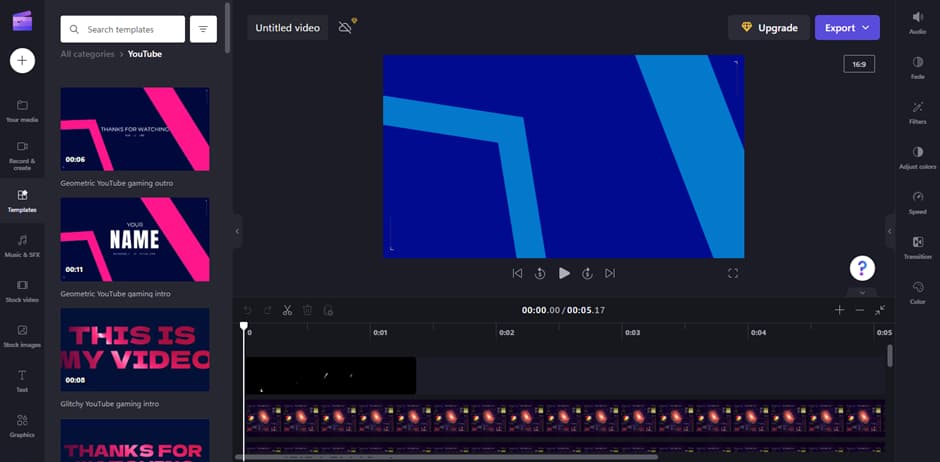Split clip with the scissors tool

tap(287, 310)
